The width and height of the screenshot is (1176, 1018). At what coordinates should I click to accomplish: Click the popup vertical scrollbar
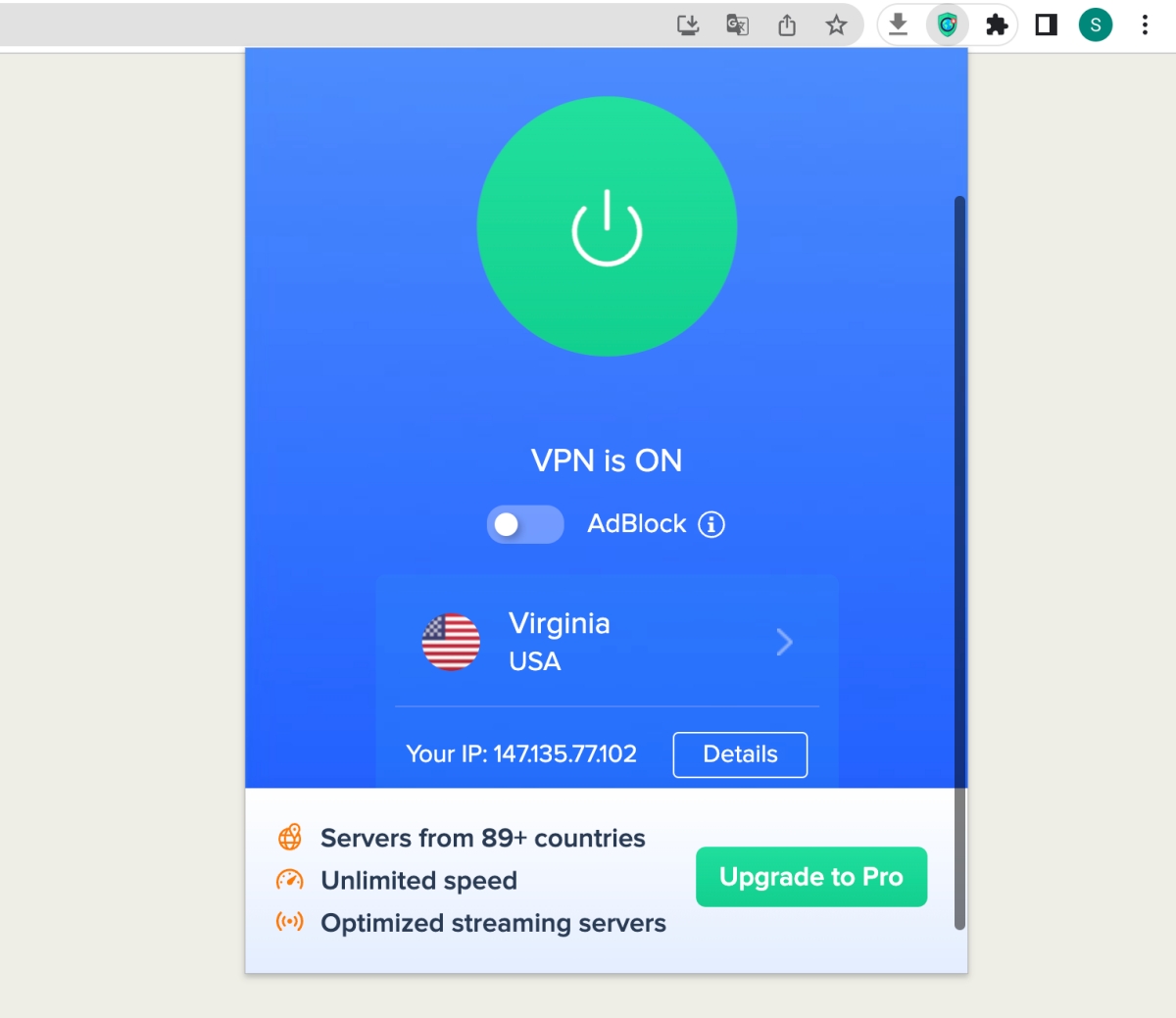[x=959, y=562]
